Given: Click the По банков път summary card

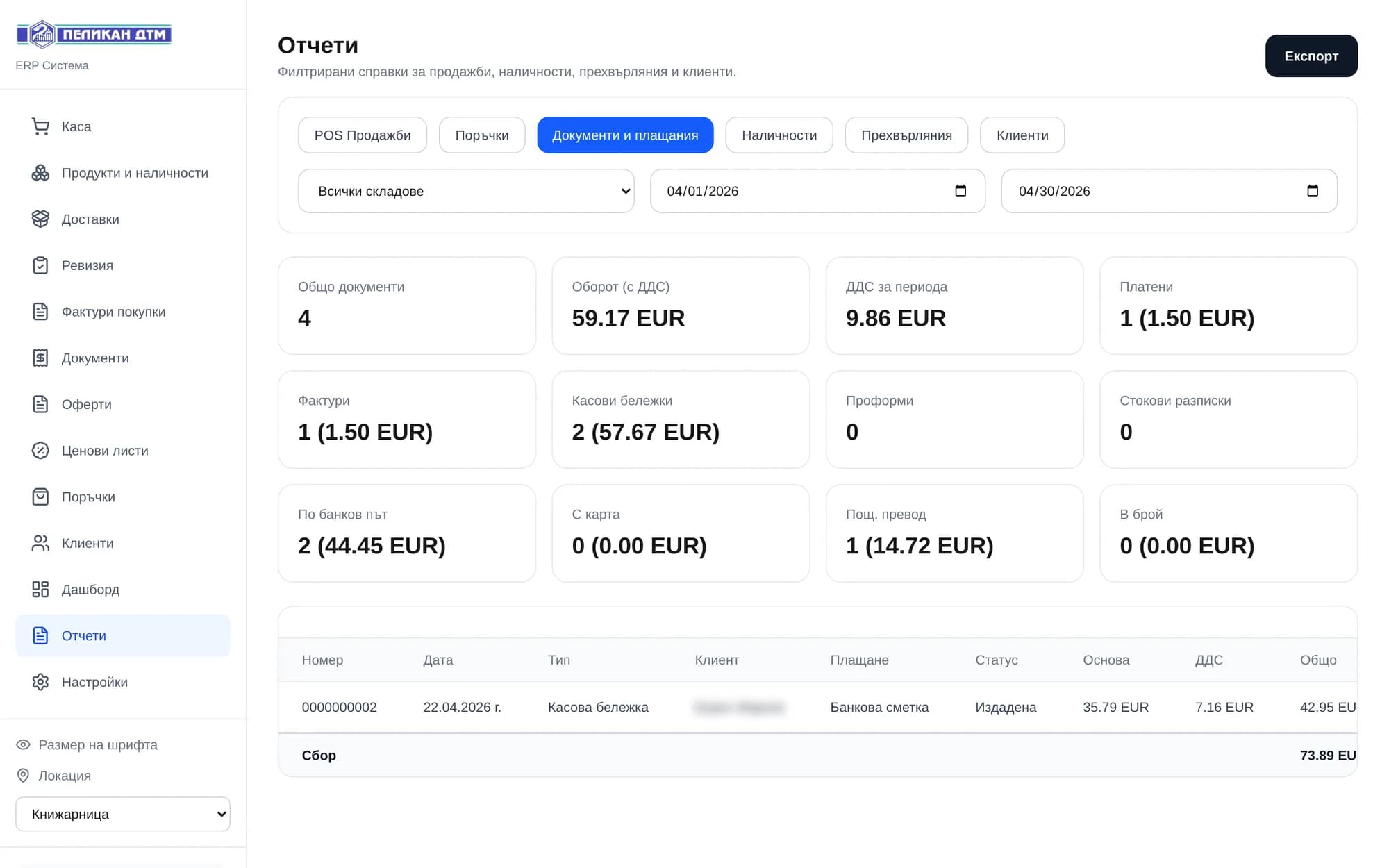Looking at the screenshot, I should tap(407, 533).
